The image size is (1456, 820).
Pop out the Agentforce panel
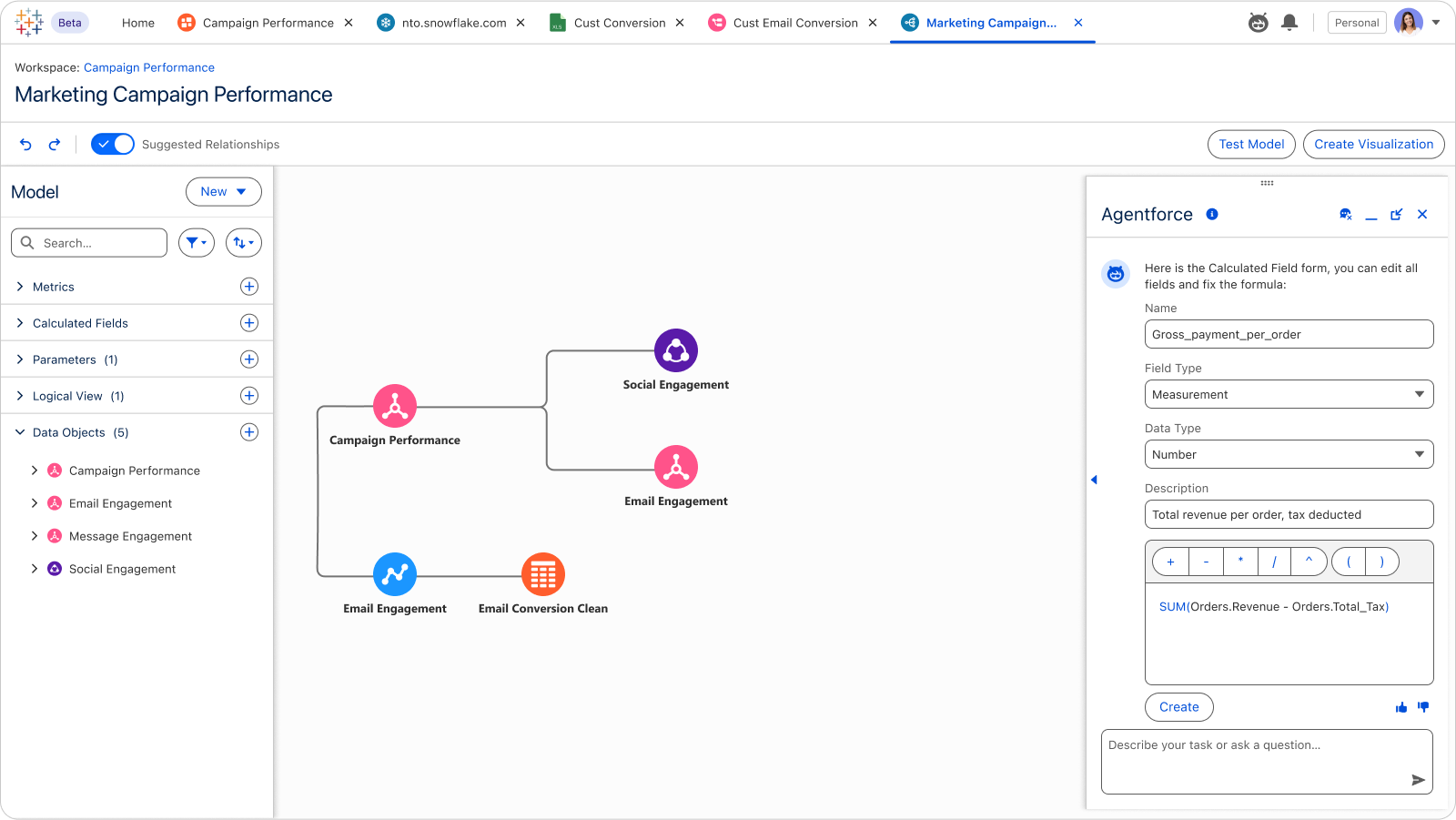click(1397, 215)
